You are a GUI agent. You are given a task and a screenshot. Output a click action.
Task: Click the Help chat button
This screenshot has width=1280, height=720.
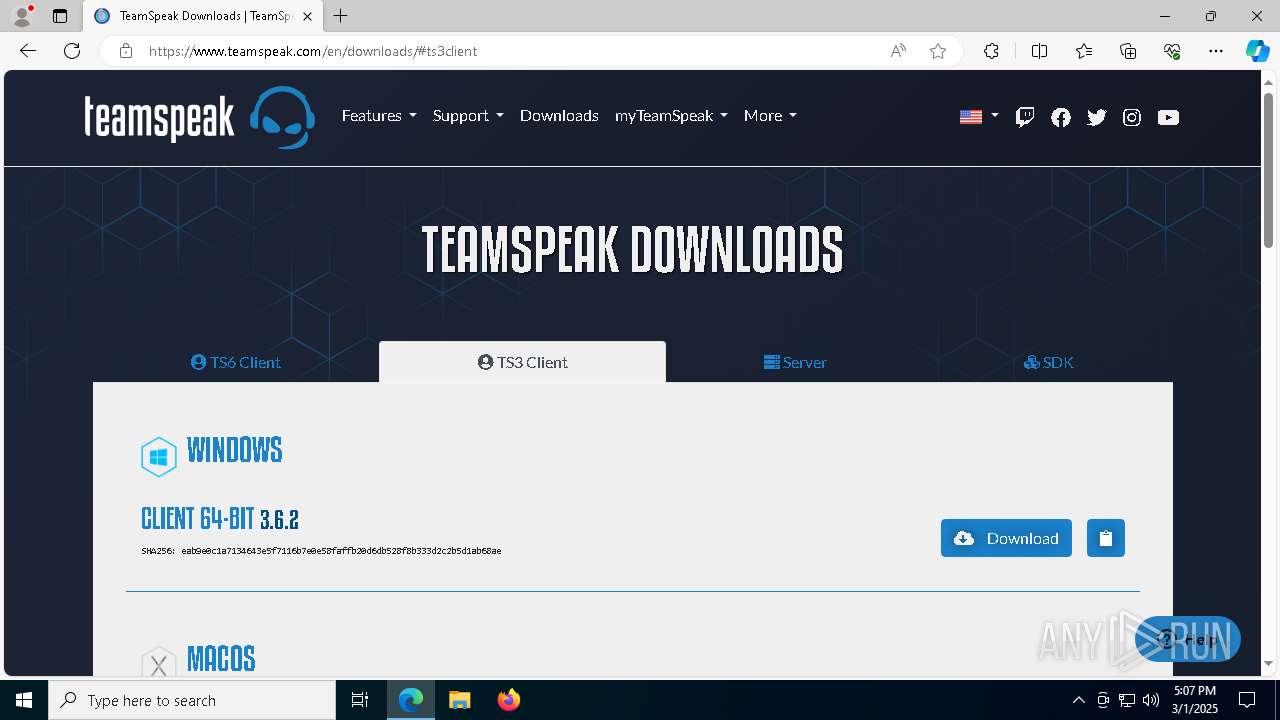1190,640
